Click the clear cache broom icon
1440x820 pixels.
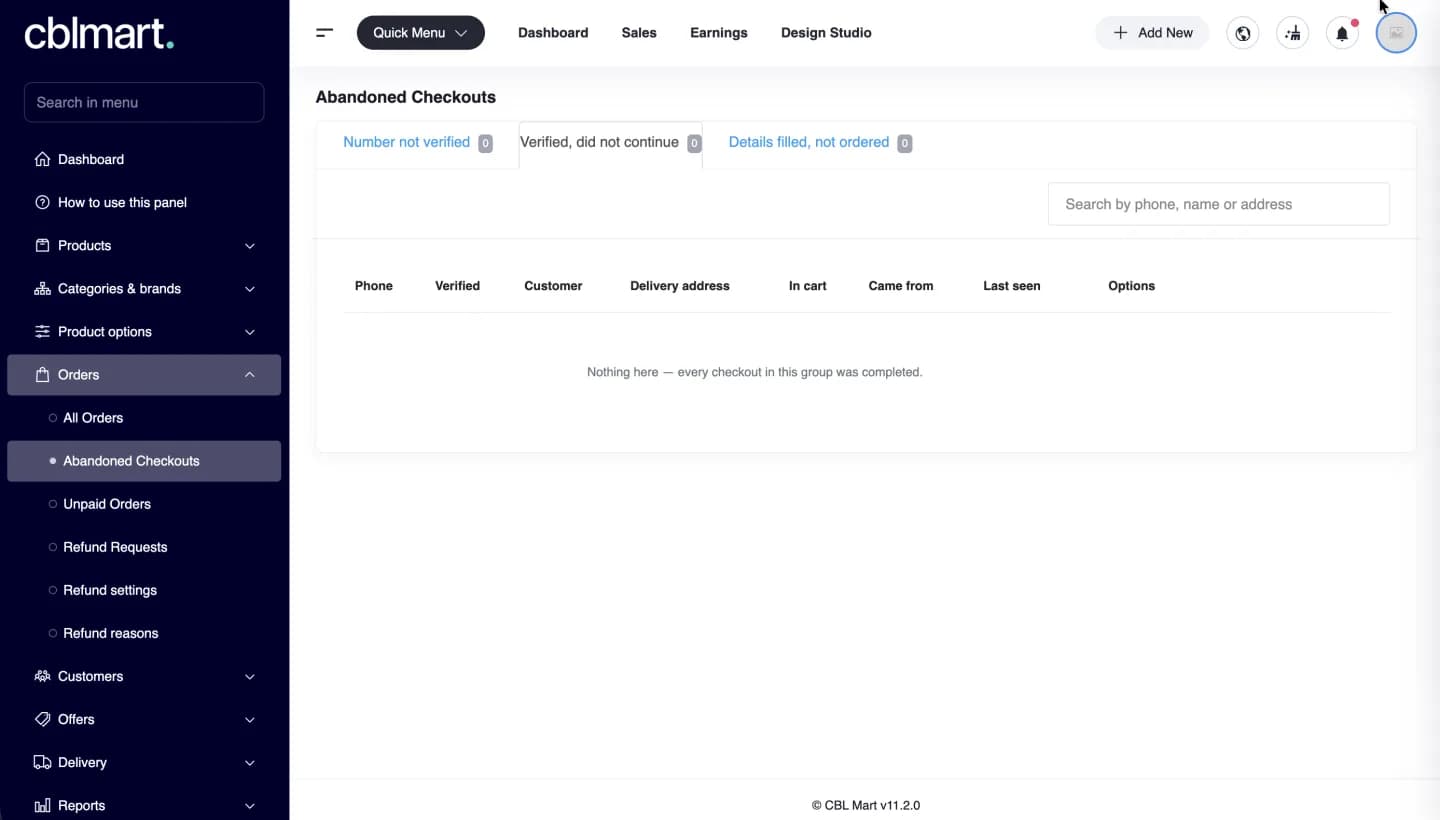(1293, 33)
